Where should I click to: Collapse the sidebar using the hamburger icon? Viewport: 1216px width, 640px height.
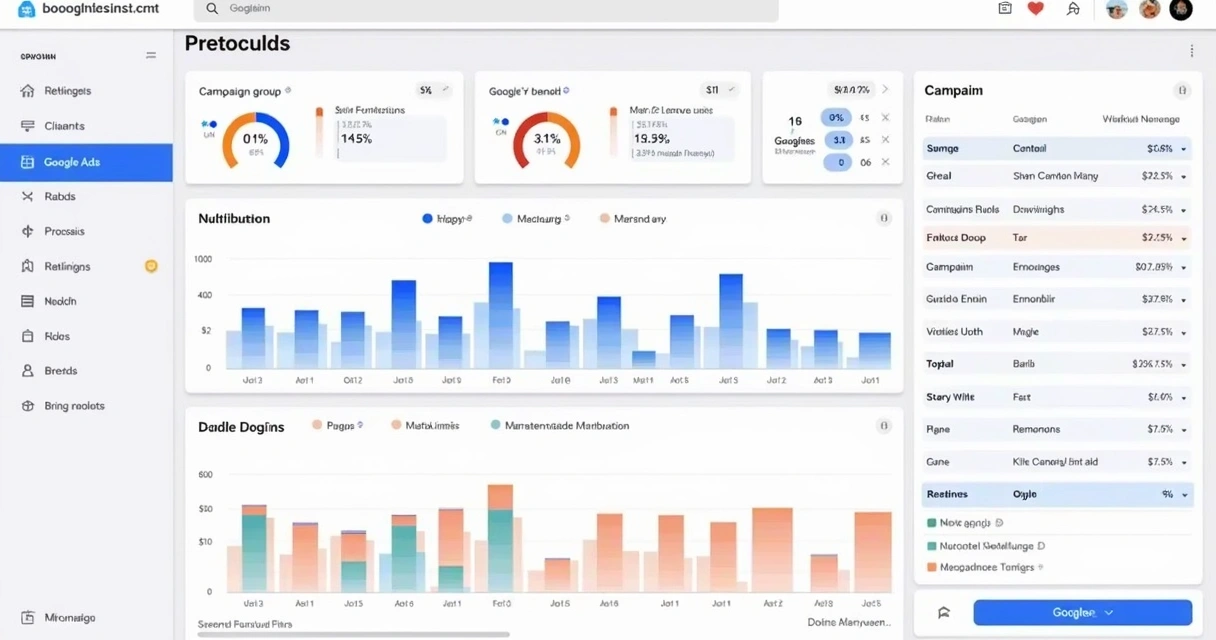pos(151,55)
